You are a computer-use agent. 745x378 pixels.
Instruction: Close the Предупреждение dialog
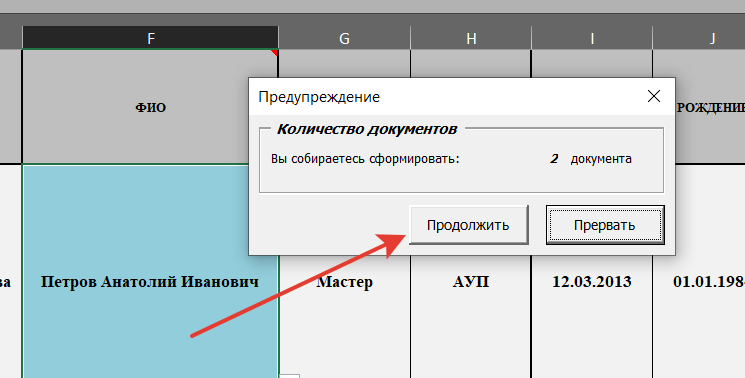[654, 96]
